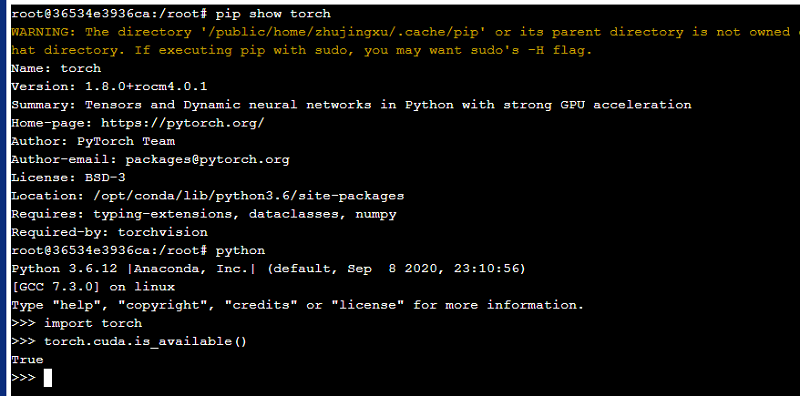Click the Summary line about Tensors
The image size is (800, 396).
pos(351,105)
